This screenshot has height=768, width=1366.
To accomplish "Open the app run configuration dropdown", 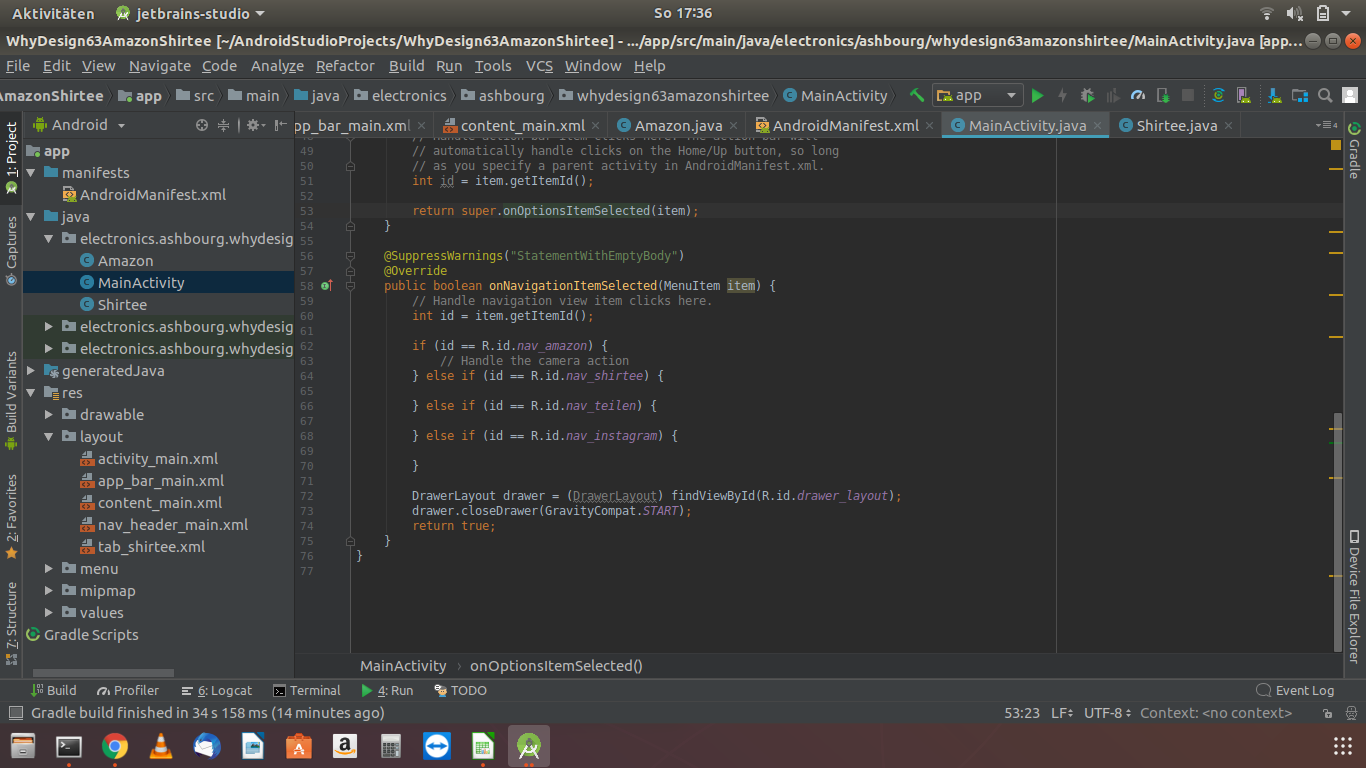I will pos(977,96).
